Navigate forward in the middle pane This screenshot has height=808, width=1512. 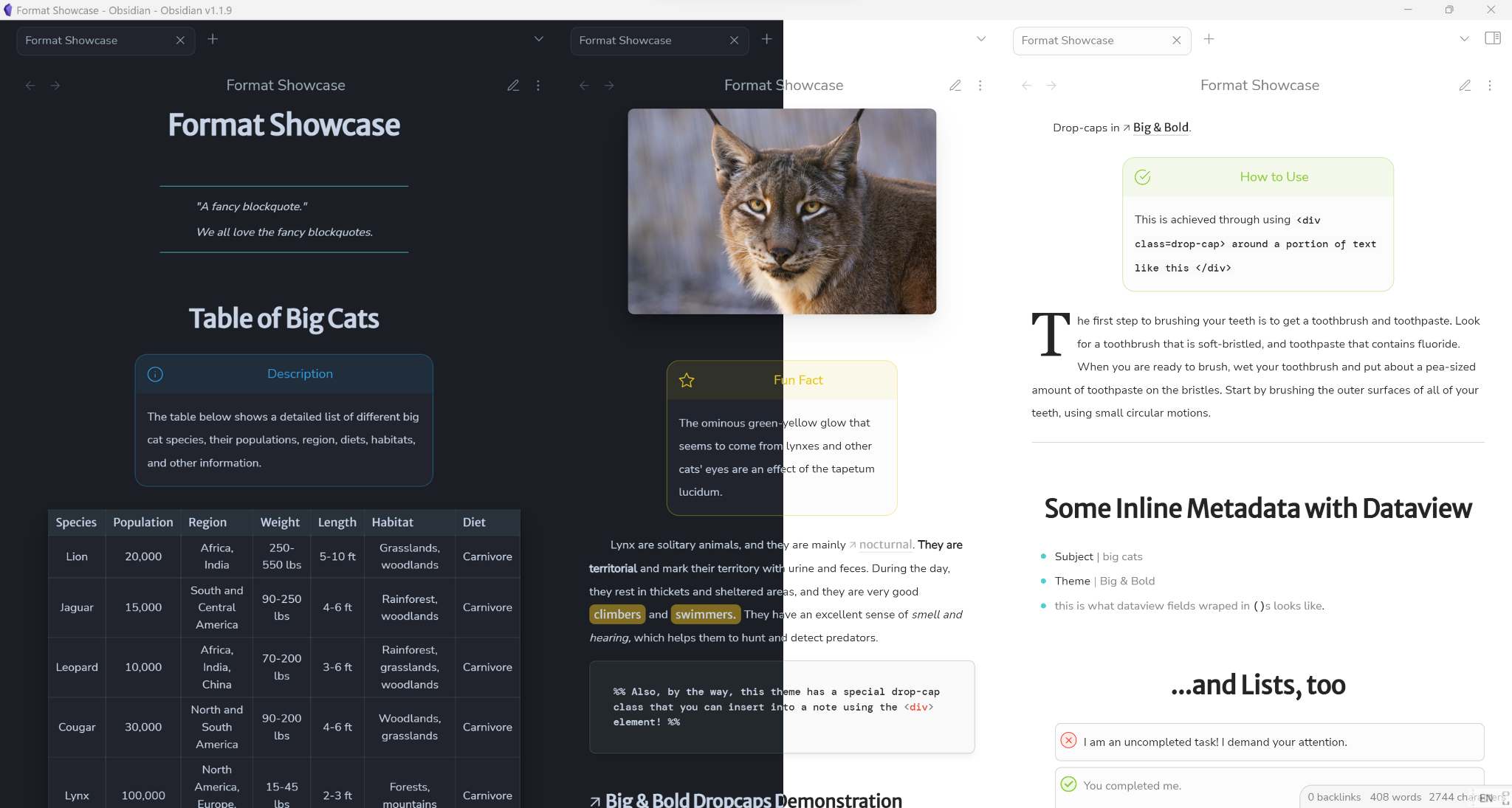coord(609,86)
